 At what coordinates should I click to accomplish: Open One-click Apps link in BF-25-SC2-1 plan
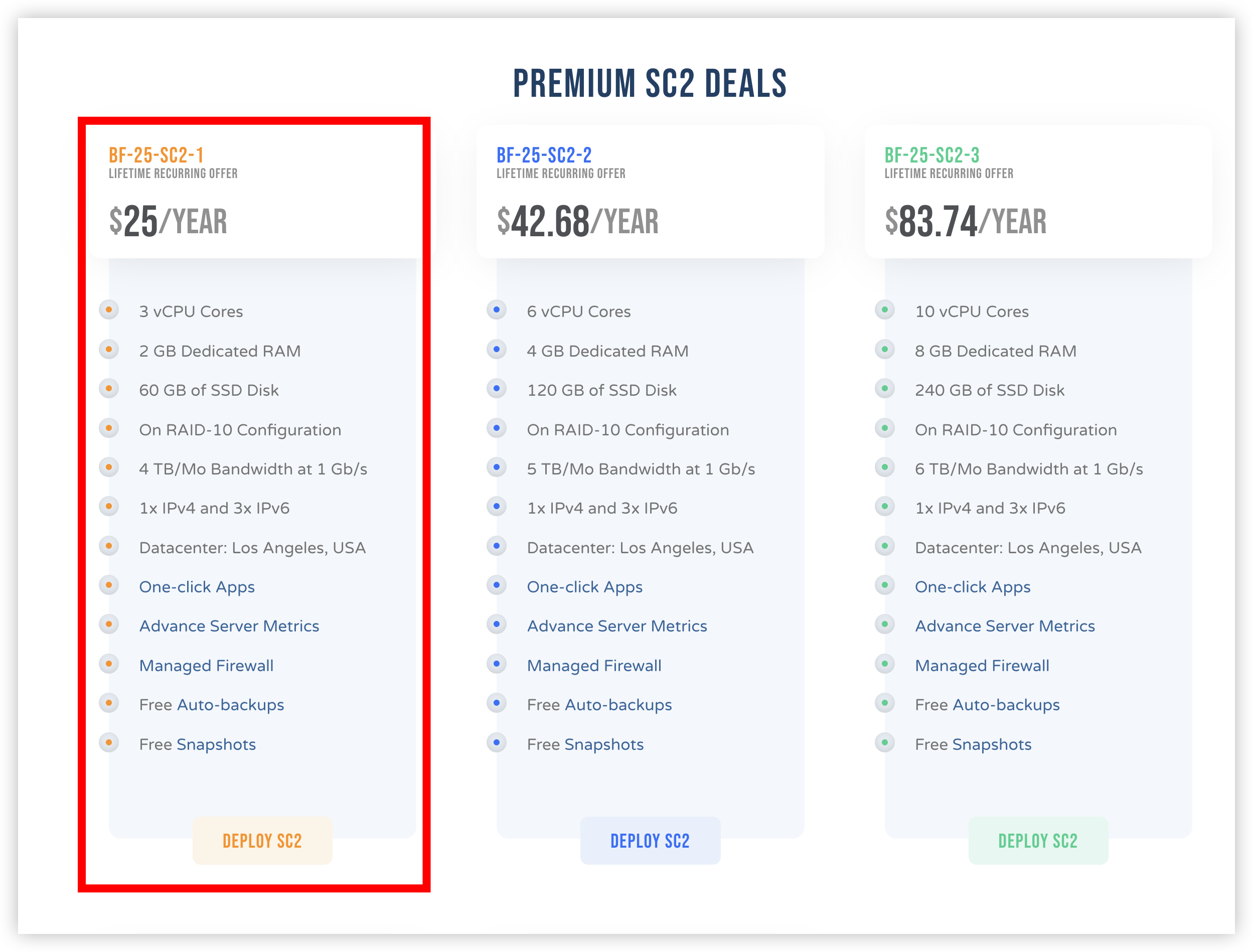(x=197, y=586)
